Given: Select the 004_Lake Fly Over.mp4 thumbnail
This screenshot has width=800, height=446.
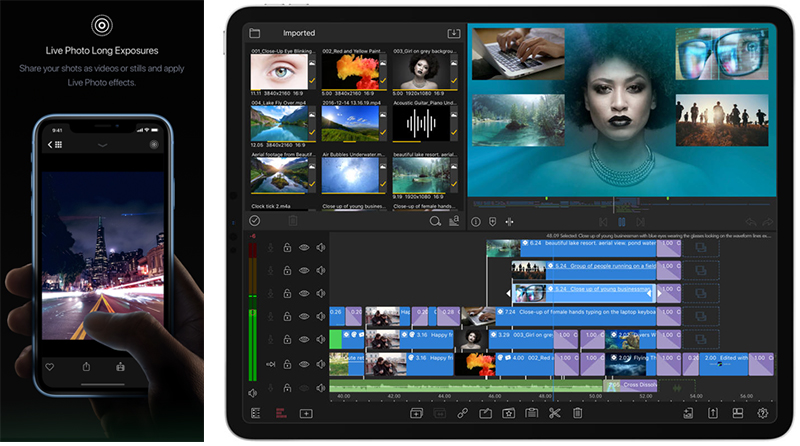Looking at the screenshot, I should coord(279,123).
